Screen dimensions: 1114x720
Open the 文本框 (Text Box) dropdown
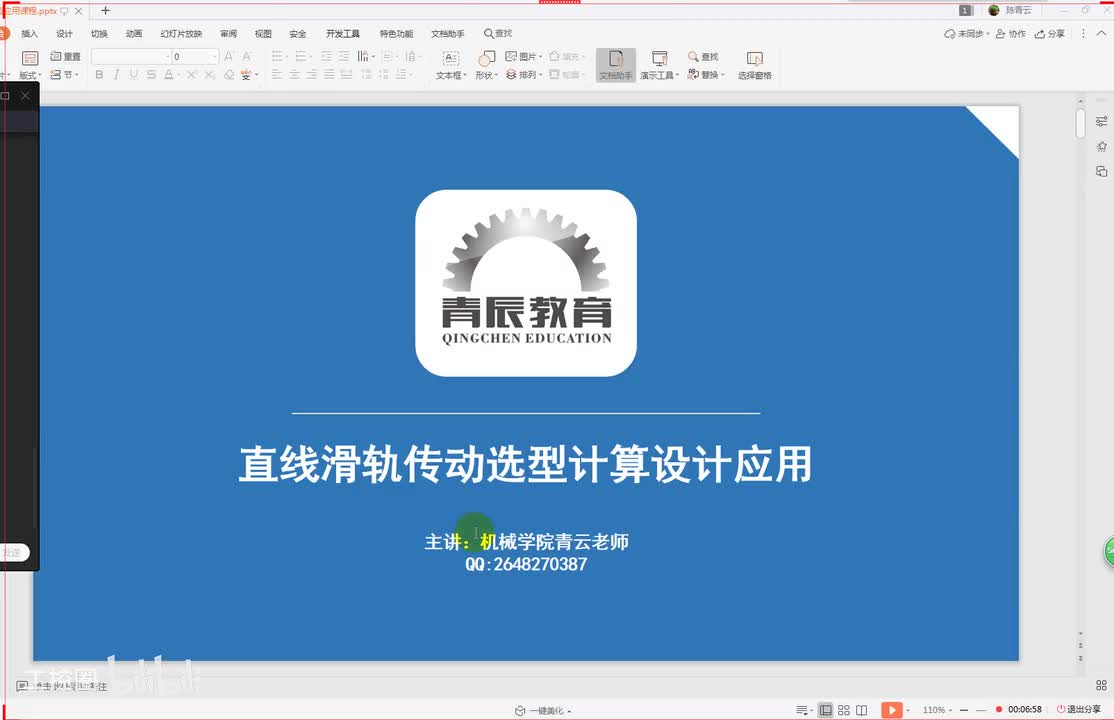pyautogui.click(x=451, y=65)
